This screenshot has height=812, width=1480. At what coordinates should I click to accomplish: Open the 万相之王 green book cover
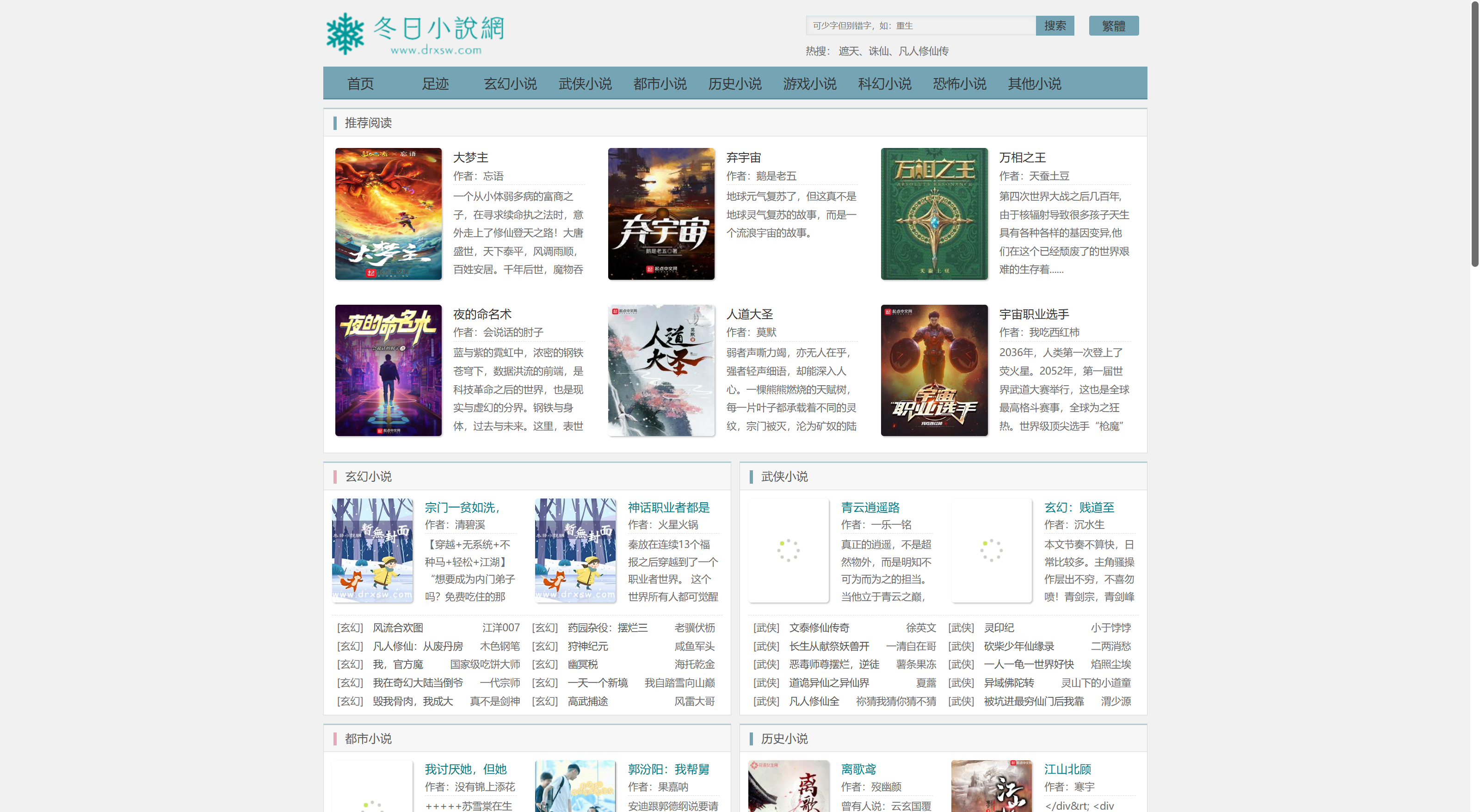tap(934, 214)
